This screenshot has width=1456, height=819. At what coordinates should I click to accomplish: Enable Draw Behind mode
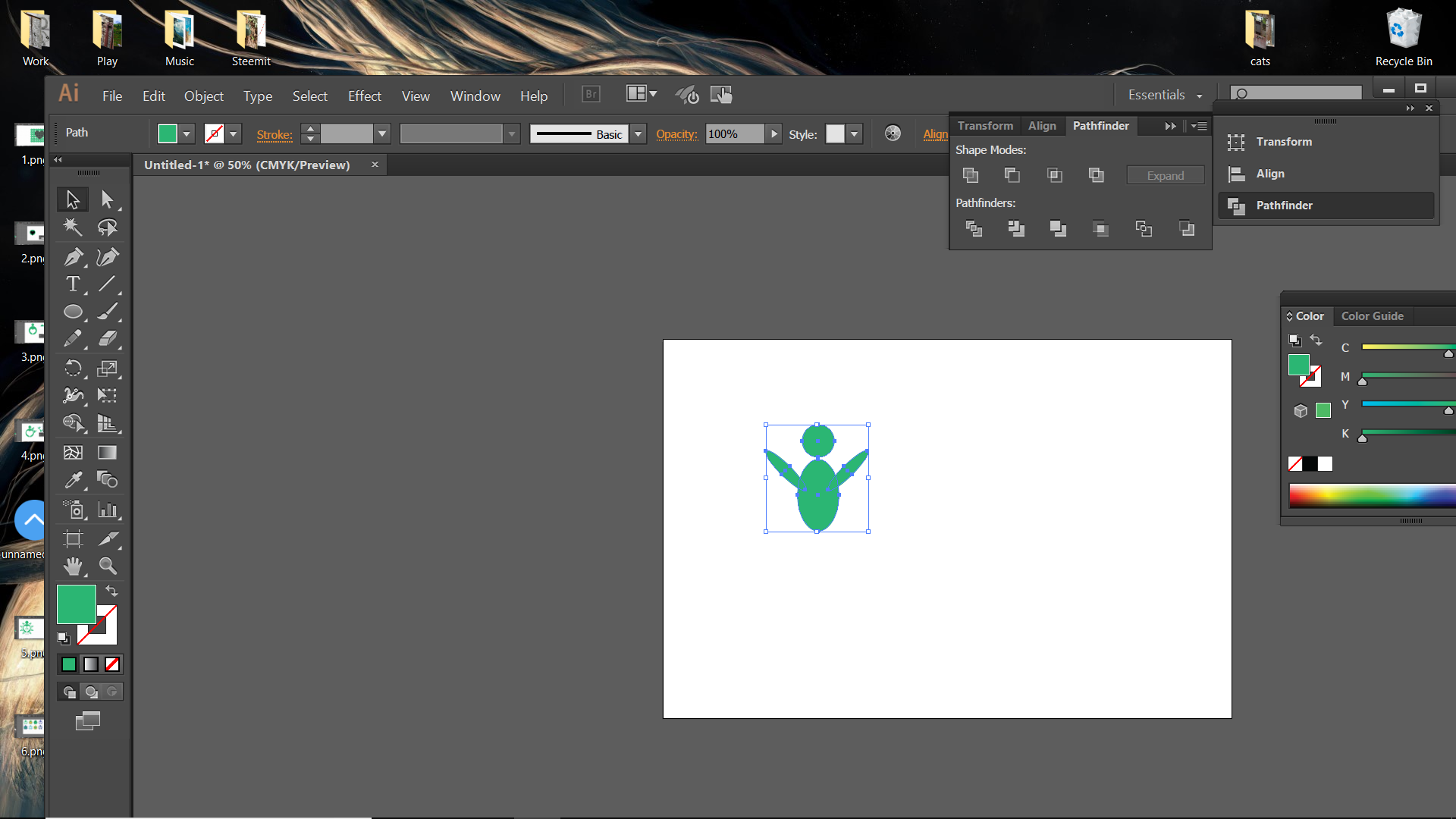point(91,692)
